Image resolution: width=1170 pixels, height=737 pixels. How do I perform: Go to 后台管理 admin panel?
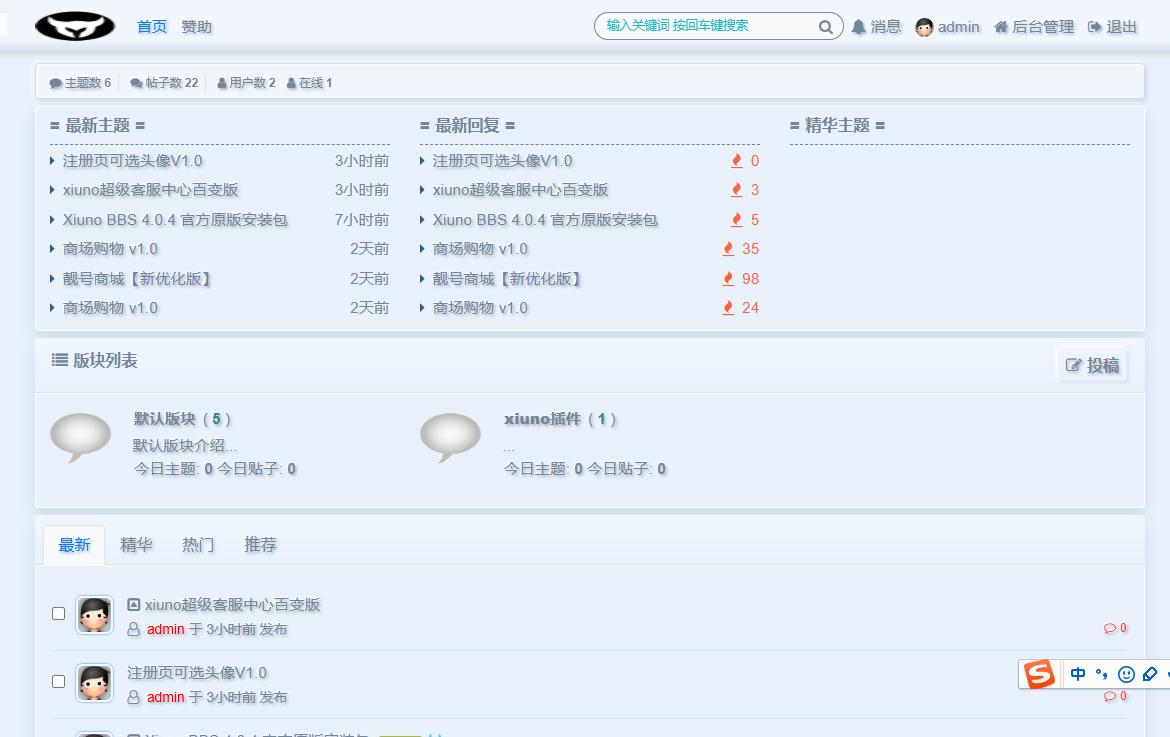(1034, 27)
